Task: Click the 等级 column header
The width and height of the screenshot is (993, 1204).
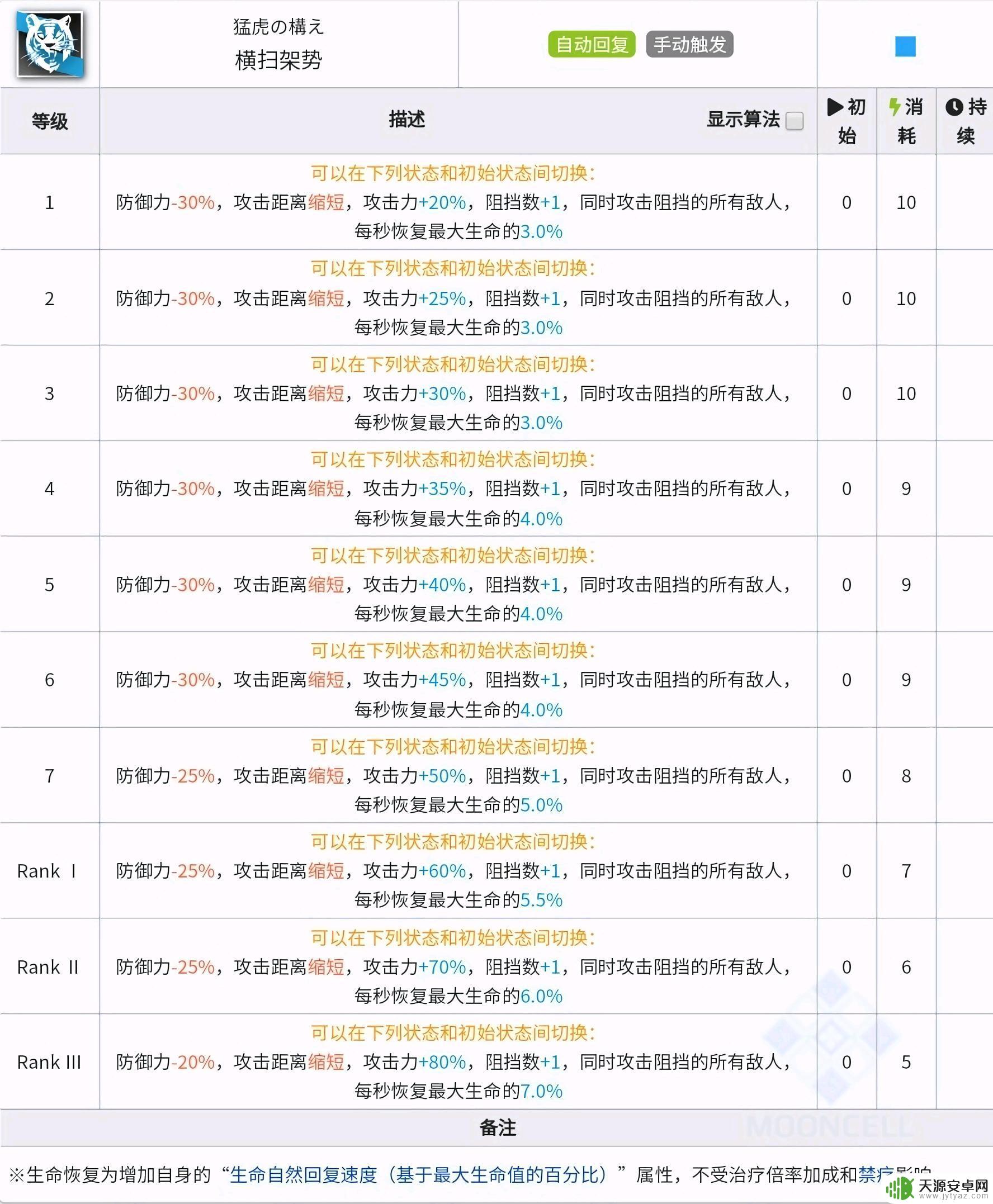Action: [50, 121]
